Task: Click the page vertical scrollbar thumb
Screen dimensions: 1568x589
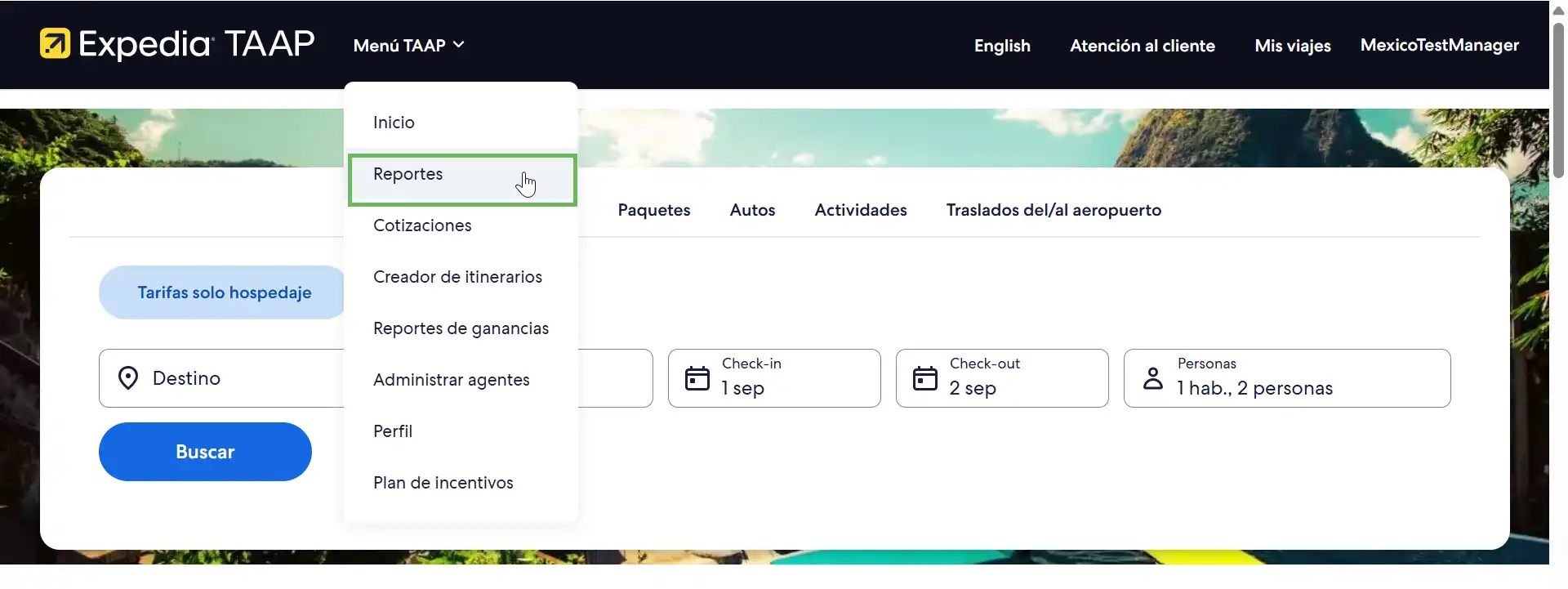Action: point(1558,98)
